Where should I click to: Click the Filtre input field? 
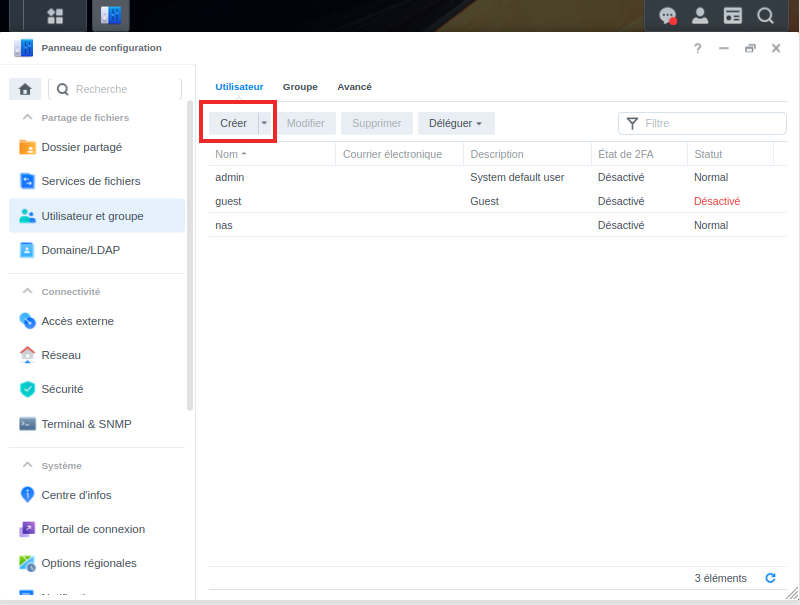(712, 123)
